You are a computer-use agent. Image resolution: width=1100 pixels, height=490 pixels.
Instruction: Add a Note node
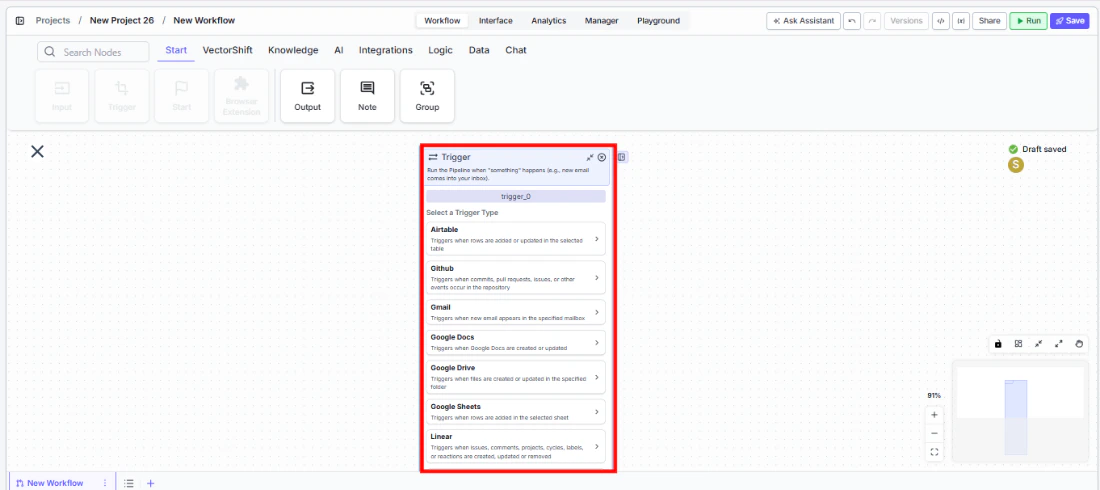click(x=367, y=95)
